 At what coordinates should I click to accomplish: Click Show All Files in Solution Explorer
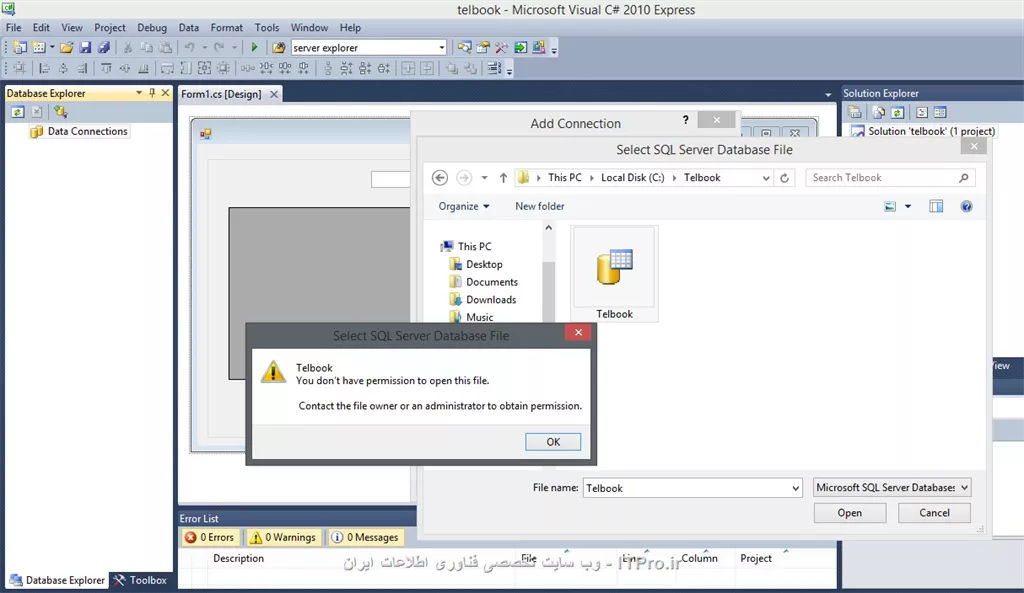pyautogui.click(x=878, y=112)
